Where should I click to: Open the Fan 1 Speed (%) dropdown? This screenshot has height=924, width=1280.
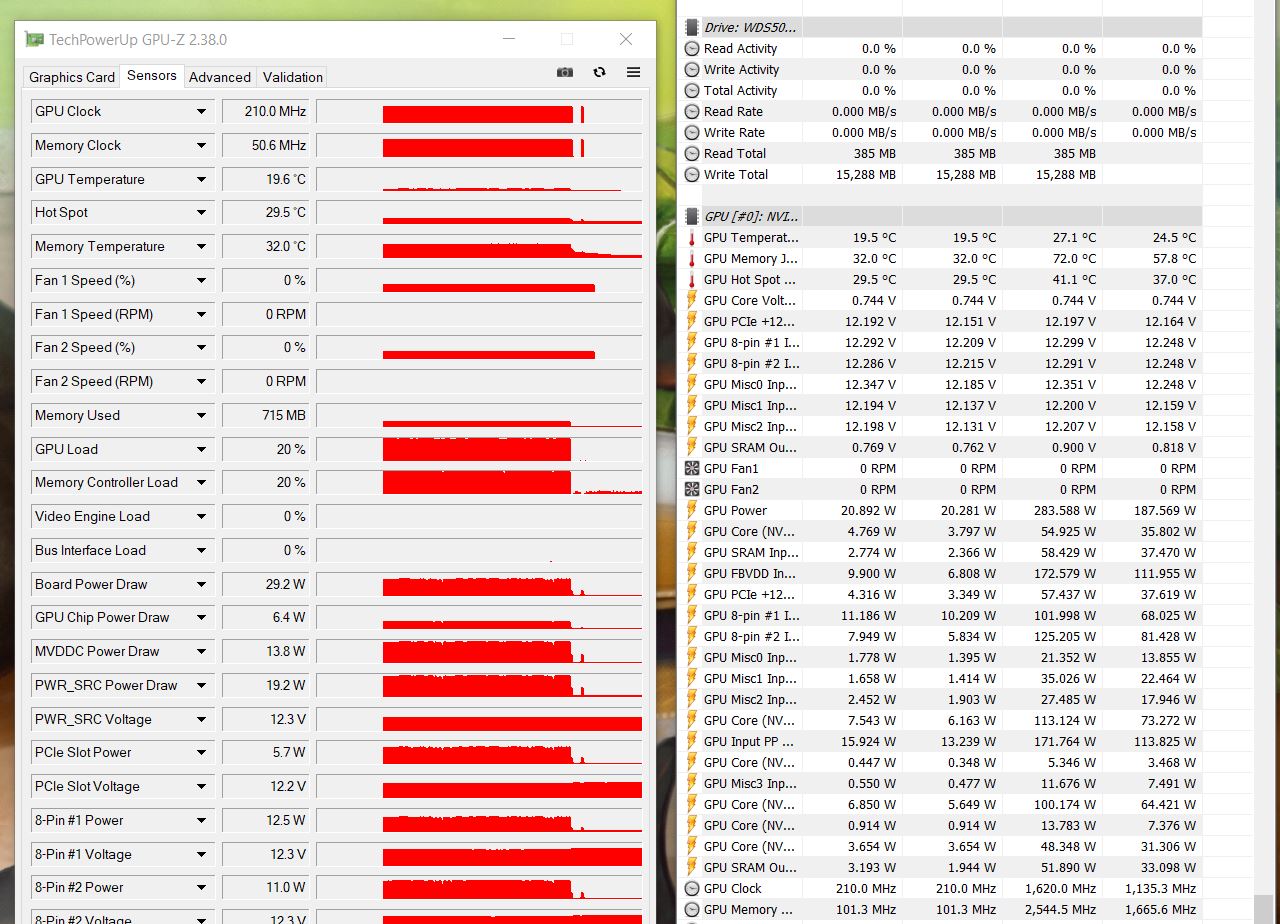pyautogui.click(x=201, y=281)
